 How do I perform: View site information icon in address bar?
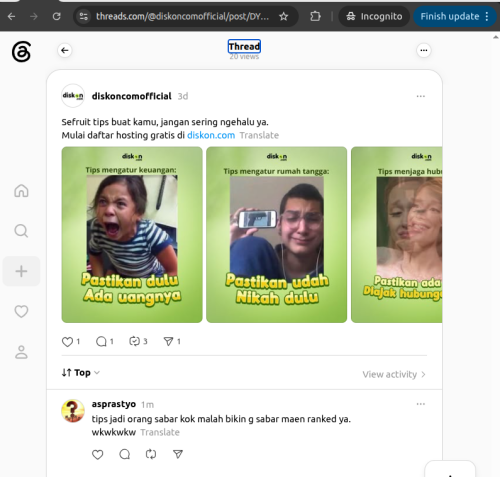[84, 16]
